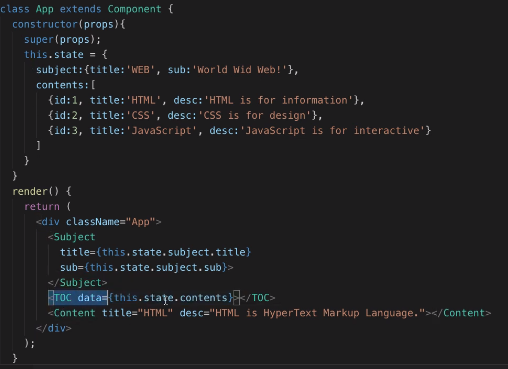The width and height of the screenshot is (508, 369).
Task: Click the 'render' method name
Action: 30,191
